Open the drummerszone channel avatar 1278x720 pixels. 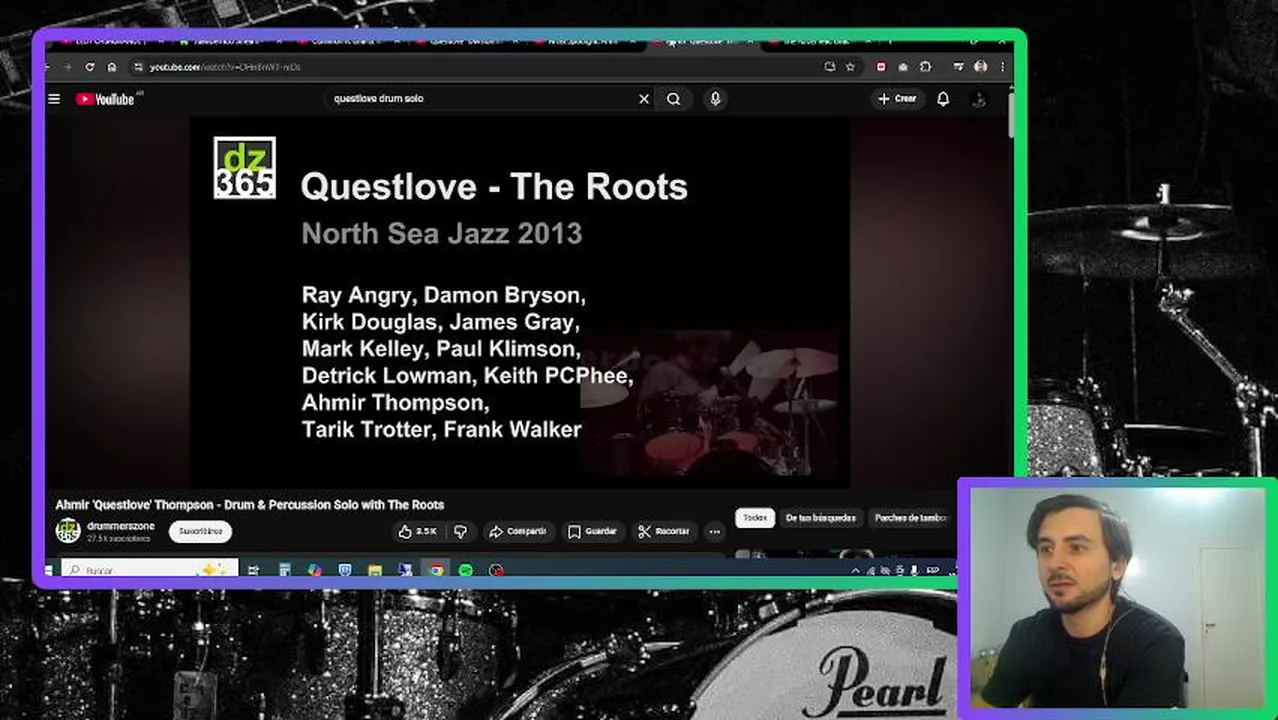[x=68, y=531]
